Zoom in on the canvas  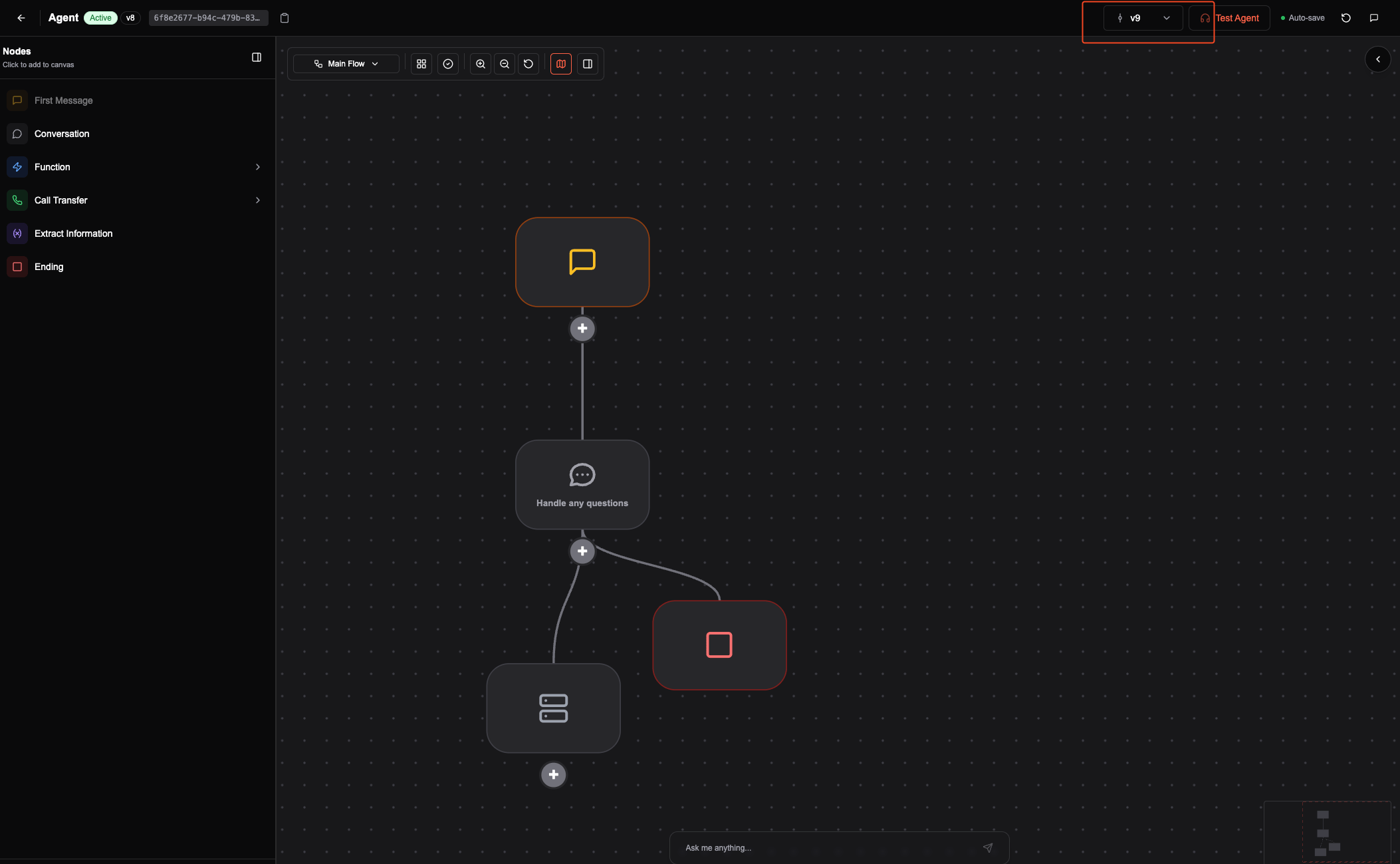481,64
